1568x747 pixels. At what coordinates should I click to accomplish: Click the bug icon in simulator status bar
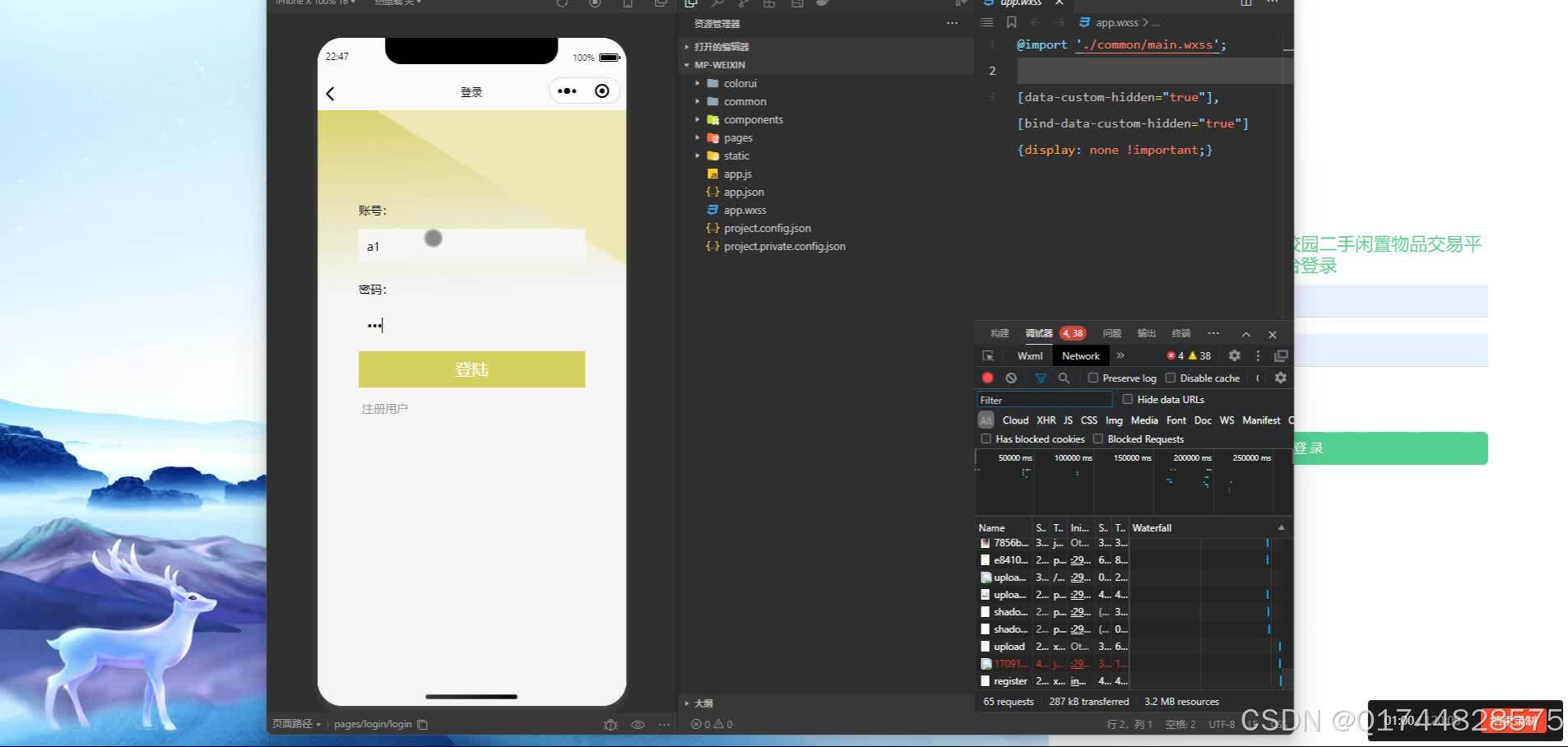(610, 724)
